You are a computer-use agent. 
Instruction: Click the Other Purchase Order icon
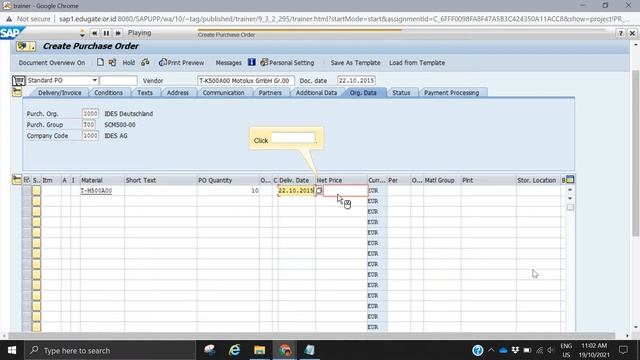click(x=112, y=62)
